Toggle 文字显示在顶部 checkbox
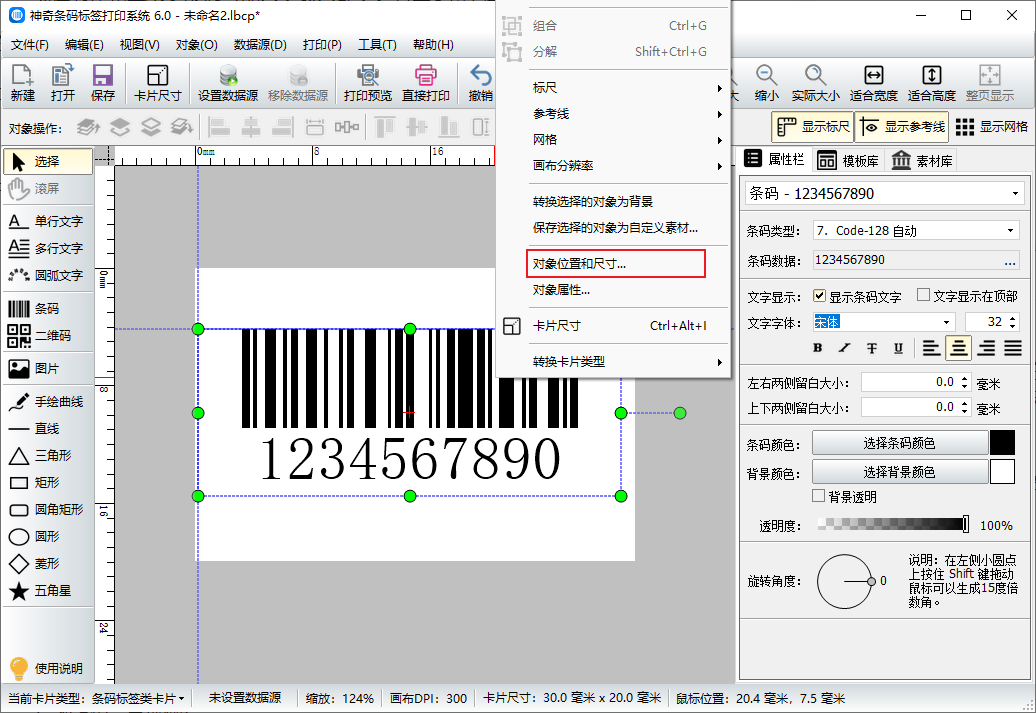Viewport: 1036px width, 713px height. tap(924, 295)
